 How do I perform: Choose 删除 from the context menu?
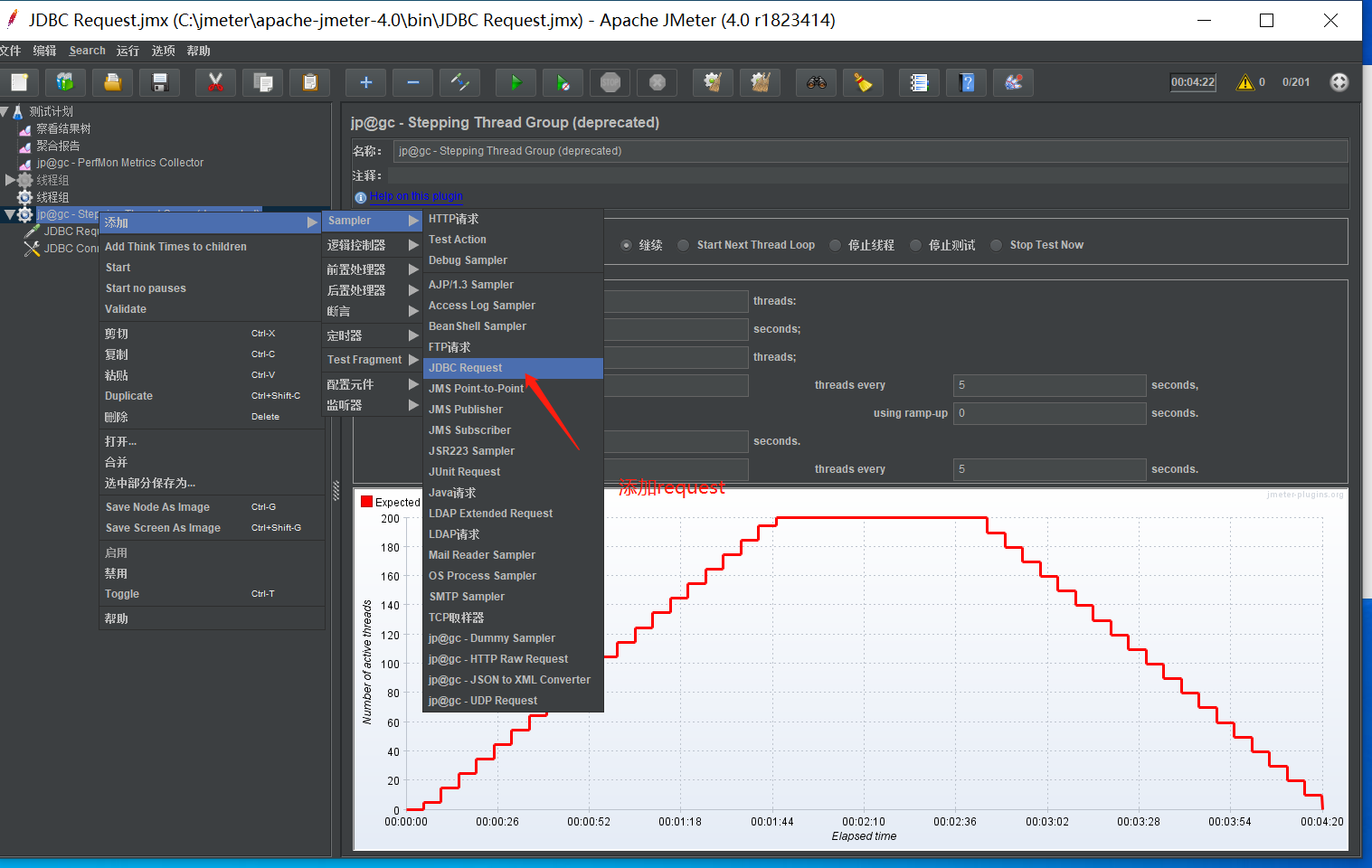pos(212,417)
